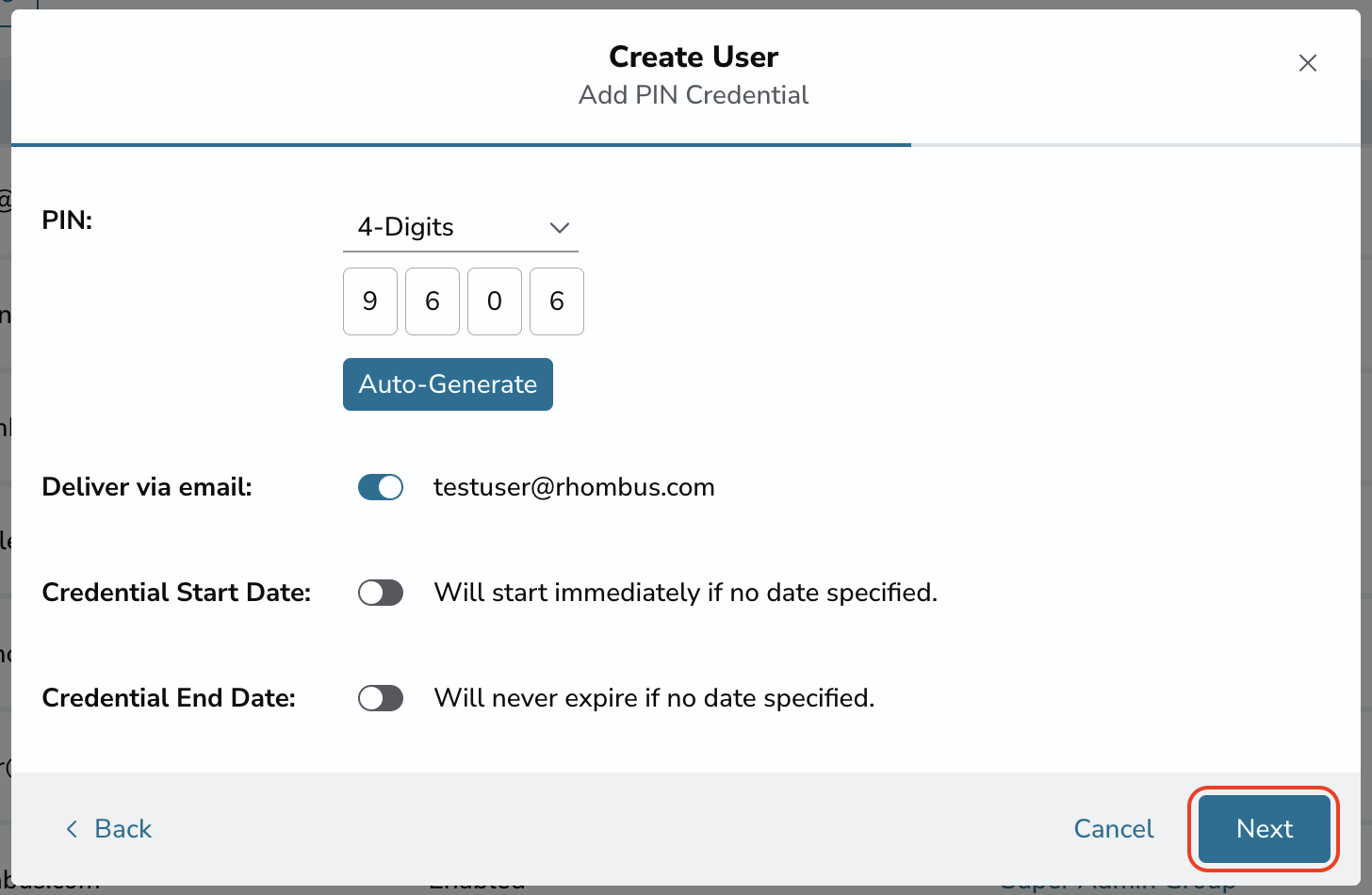
Task: Proceed with the Next button
Action: pos(1265,829)
